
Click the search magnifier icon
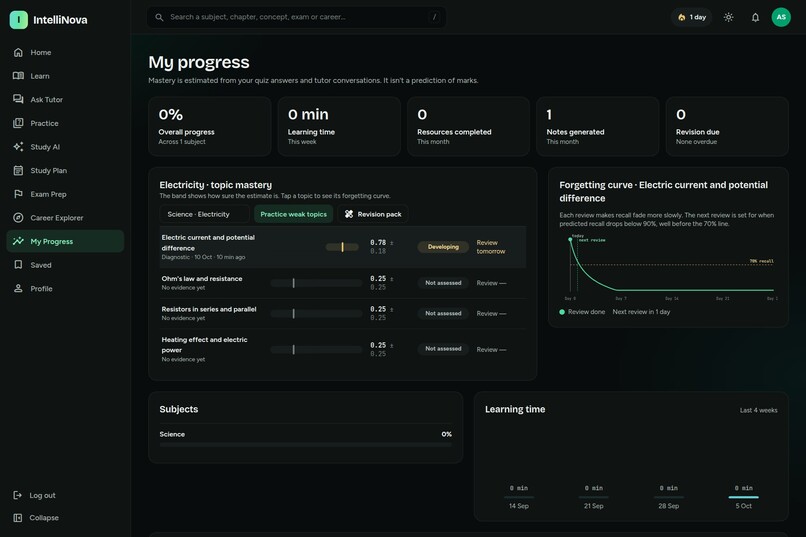pyautogui.click(x=159, y=17)
